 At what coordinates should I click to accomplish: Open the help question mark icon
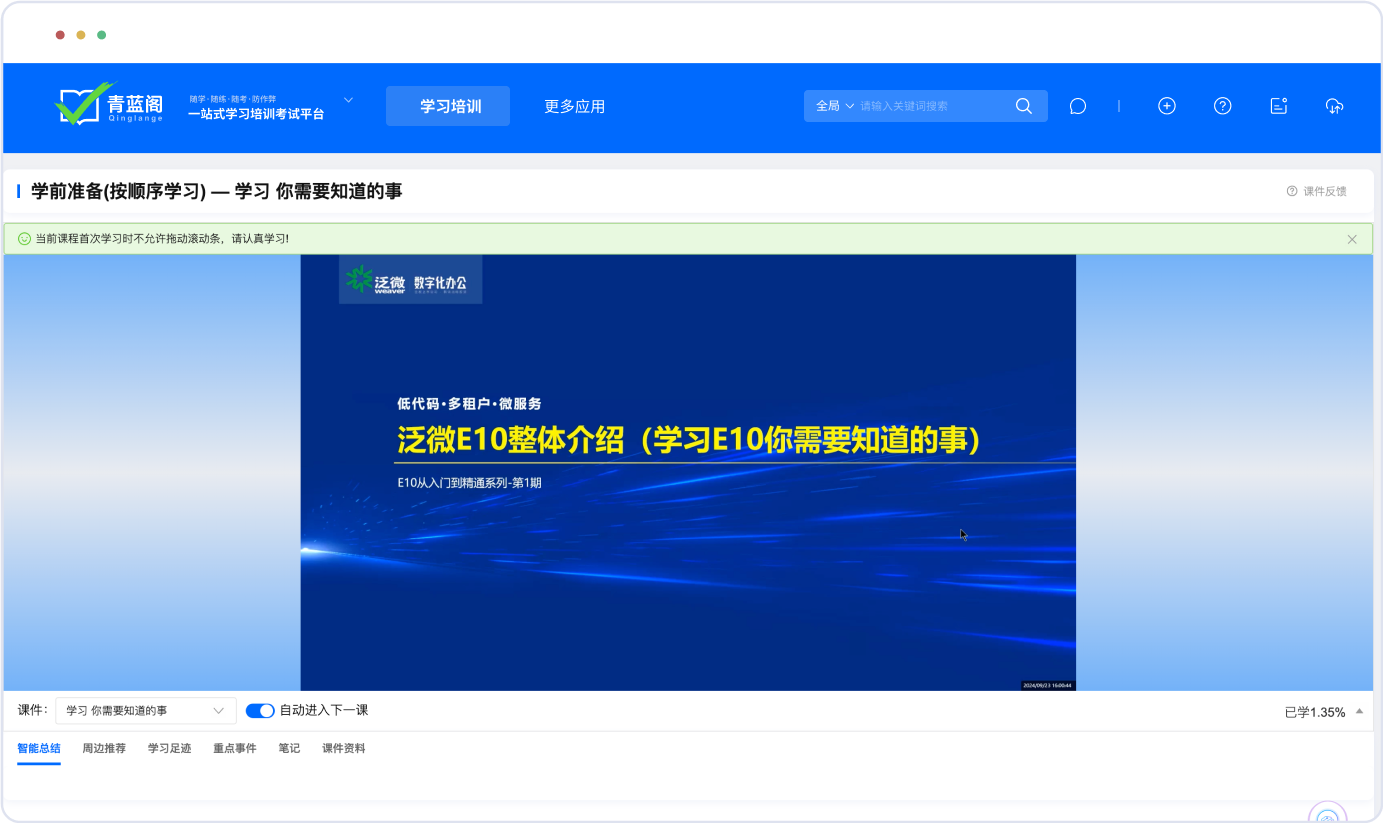pos(1222,106)
